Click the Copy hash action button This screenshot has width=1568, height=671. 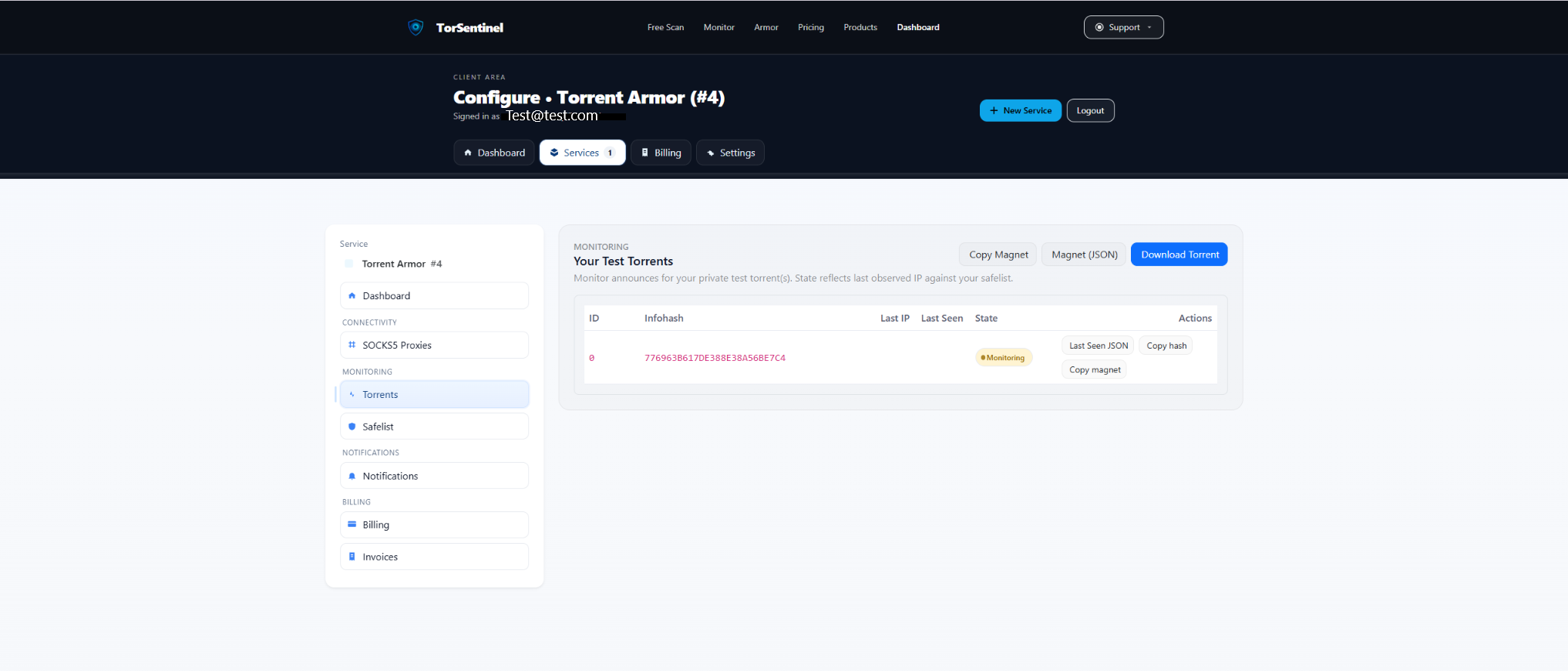coord(1166,346)
